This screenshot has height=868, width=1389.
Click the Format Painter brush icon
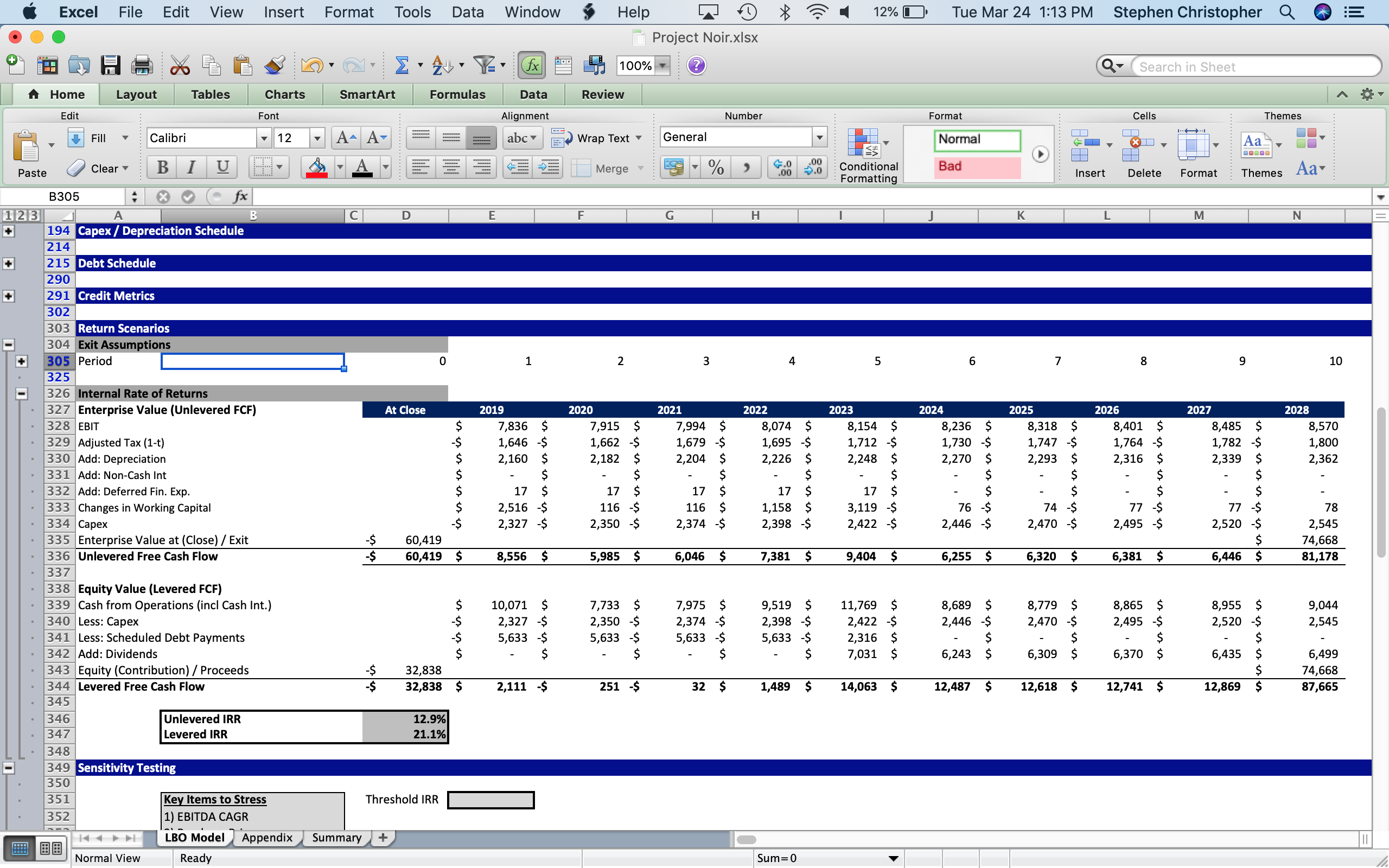(275, 66)
